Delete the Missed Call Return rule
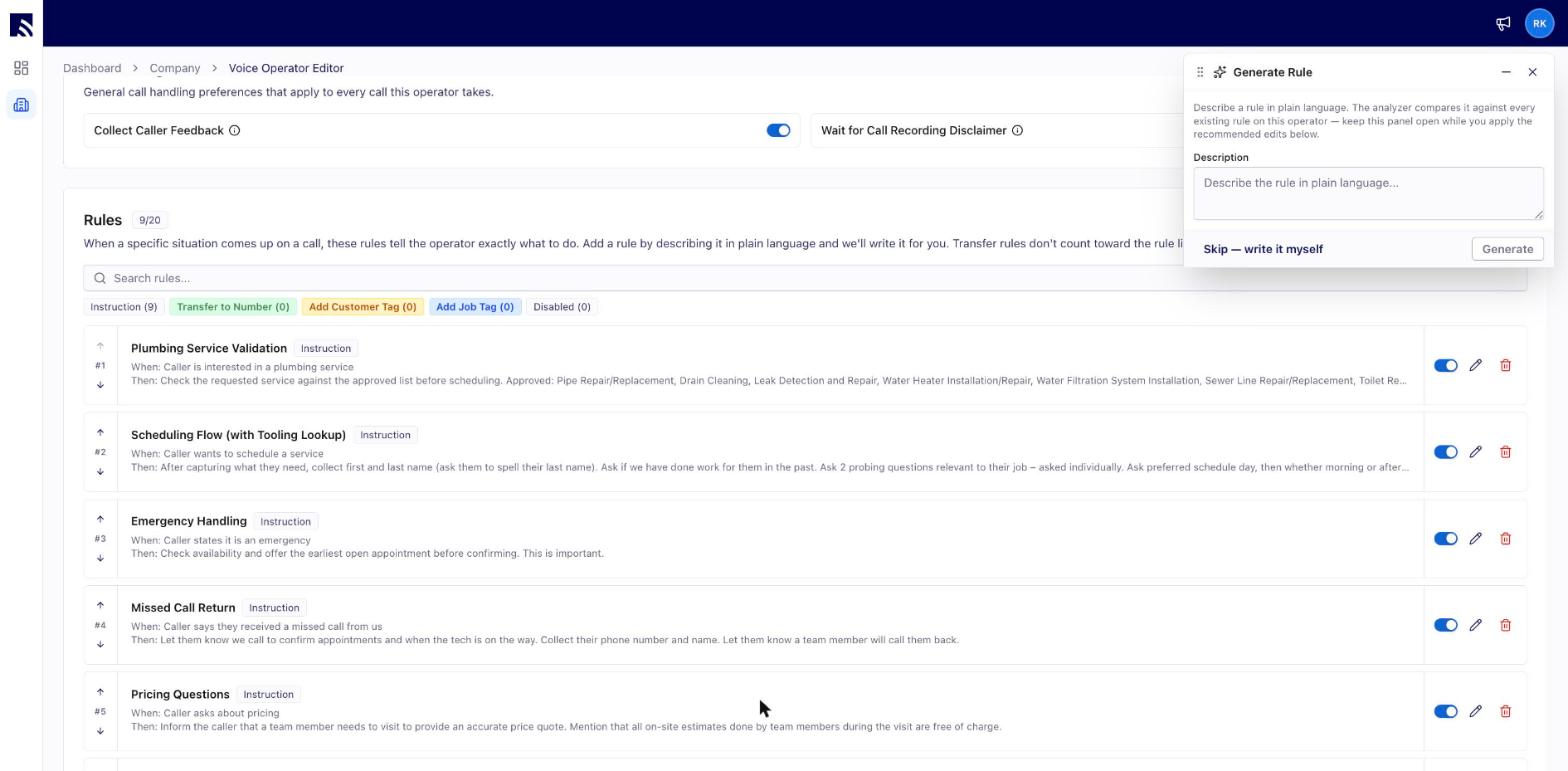The height and width of the screenshot is (771, 1568). (1505, 625)
